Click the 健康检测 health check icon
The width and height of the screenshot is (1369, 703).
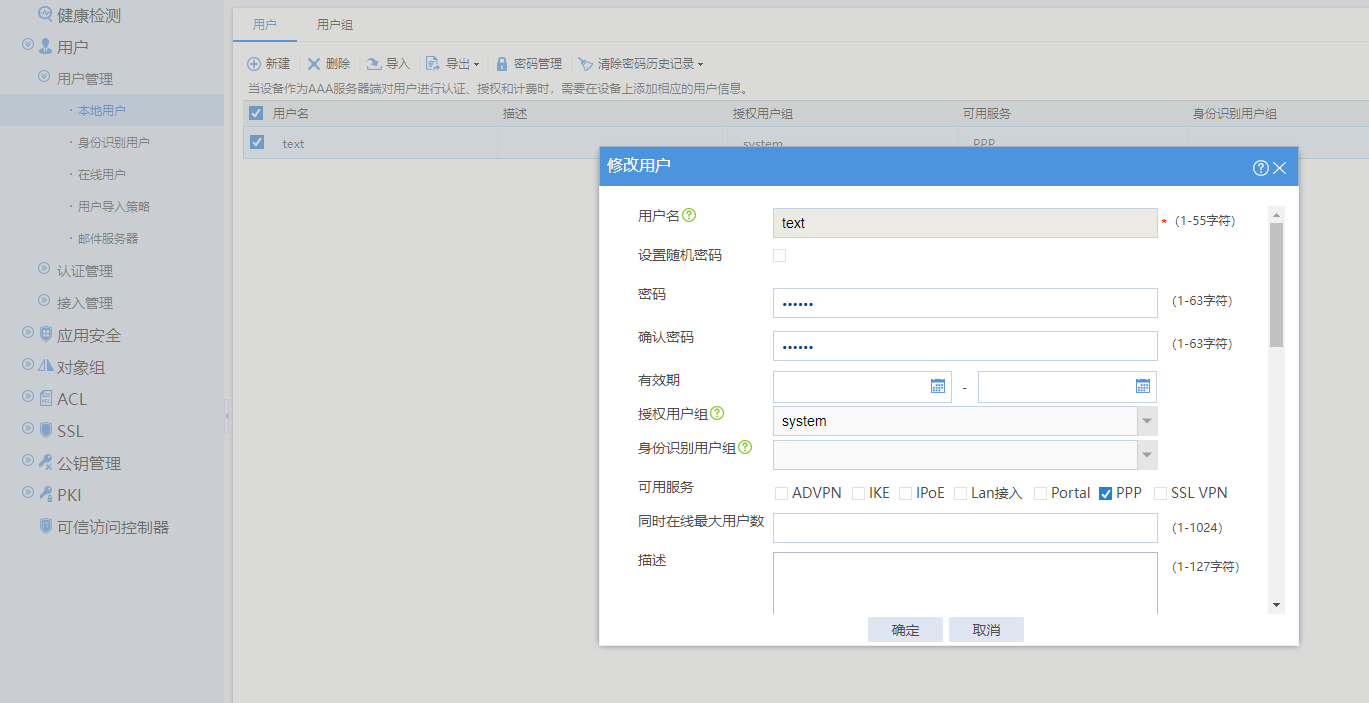tap(45, 15)
